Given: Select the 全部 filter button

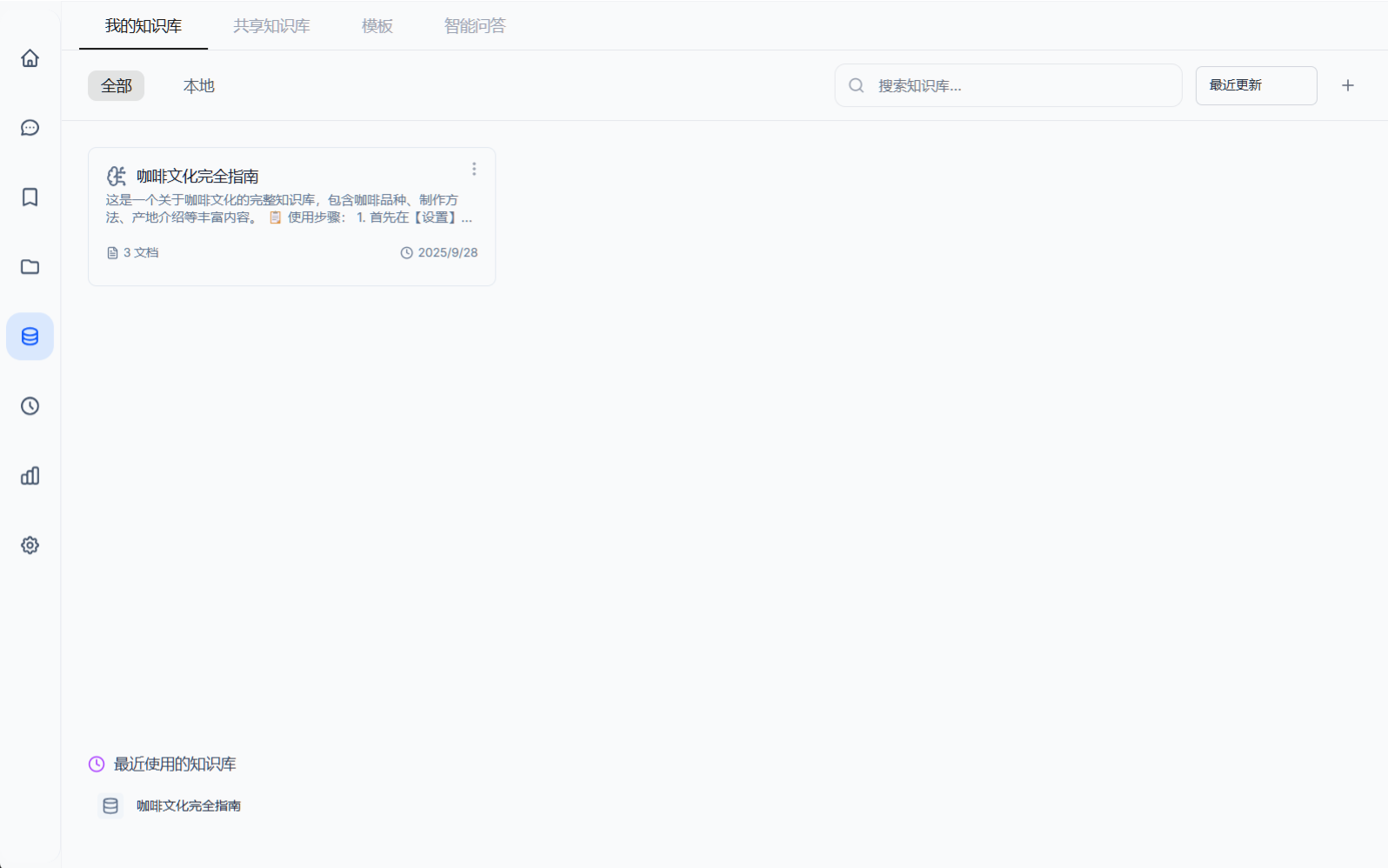Looking at the screenshot, I should coord(116,86).
